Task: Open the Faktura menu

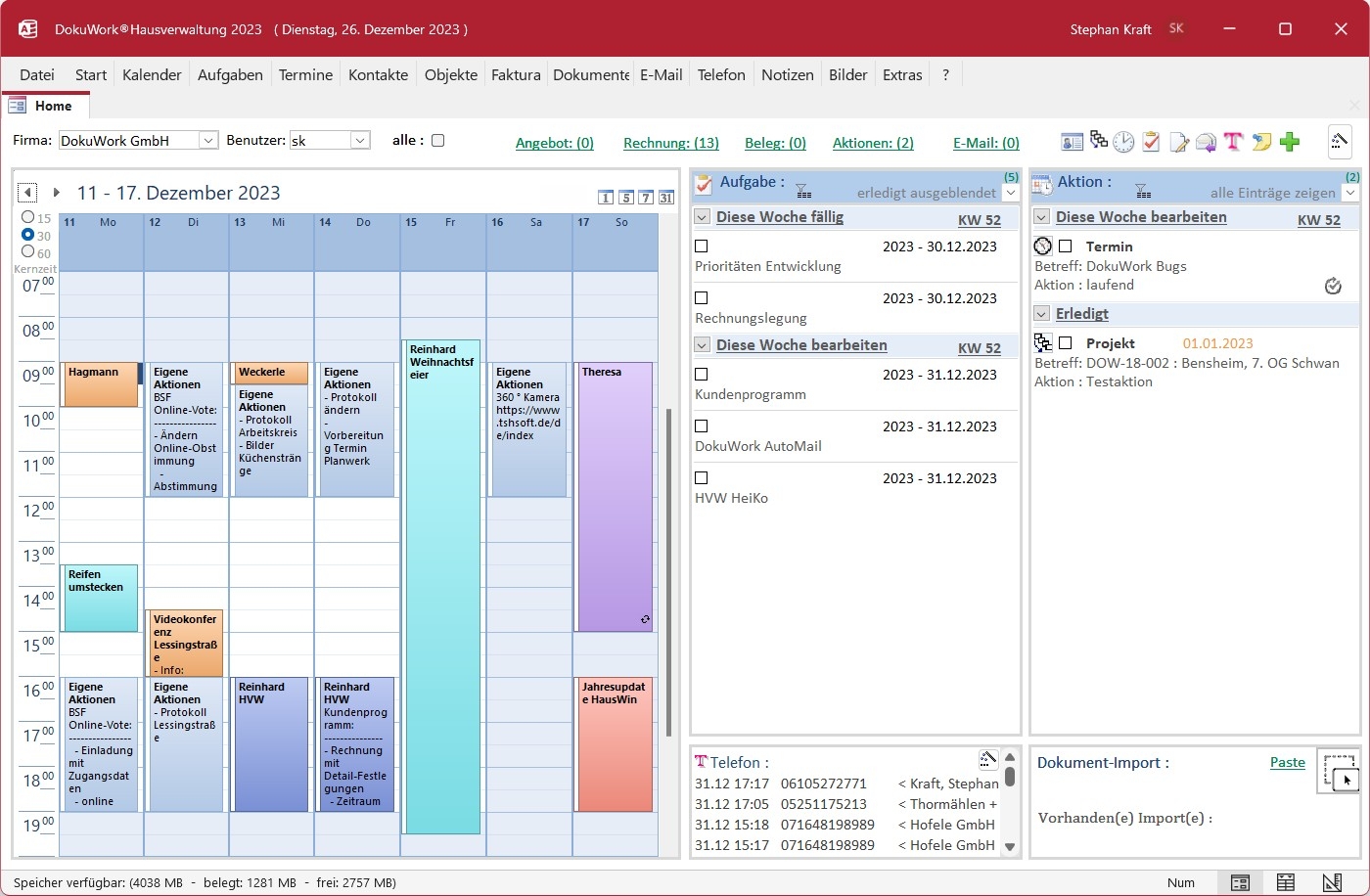Action: point(516,74)
